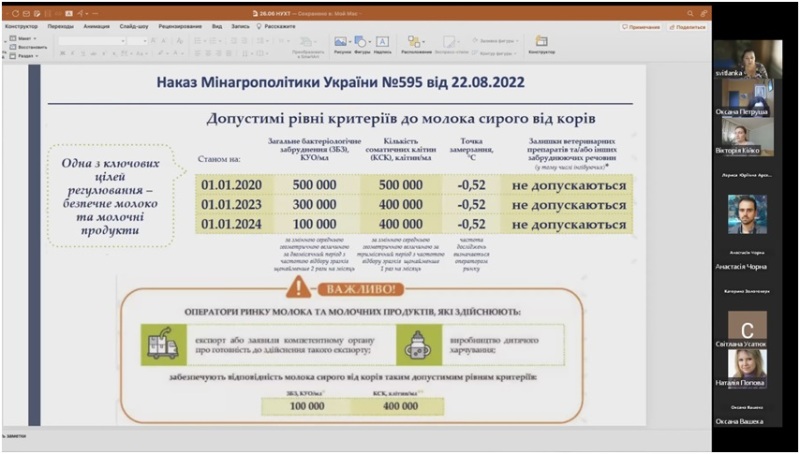Open the Слайд-шоу tab

[x=134, y=26]
